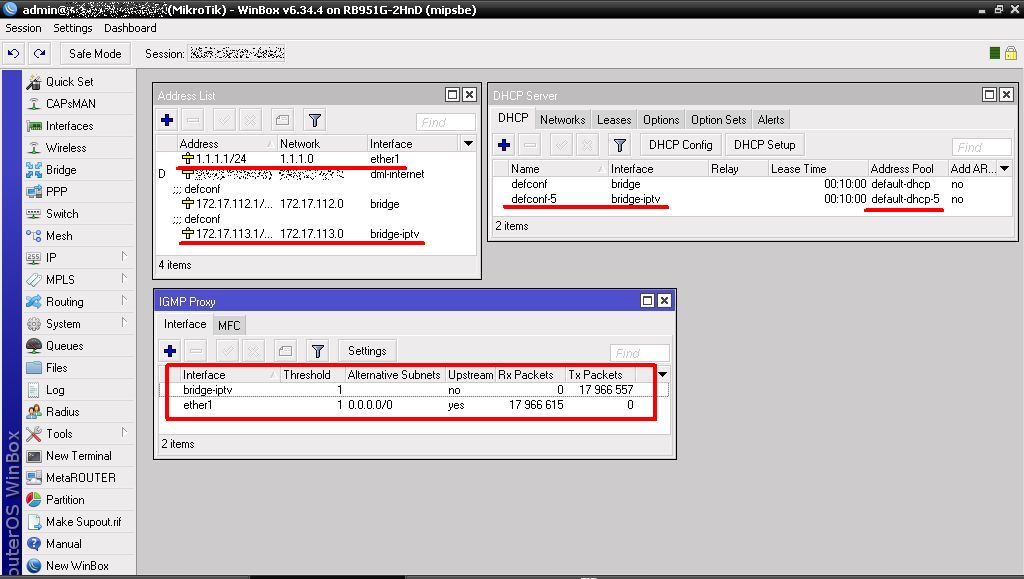Click filter funnel in DHCP Server
This screenshot has width=1024, height=579.
click(x=620, y=145)
